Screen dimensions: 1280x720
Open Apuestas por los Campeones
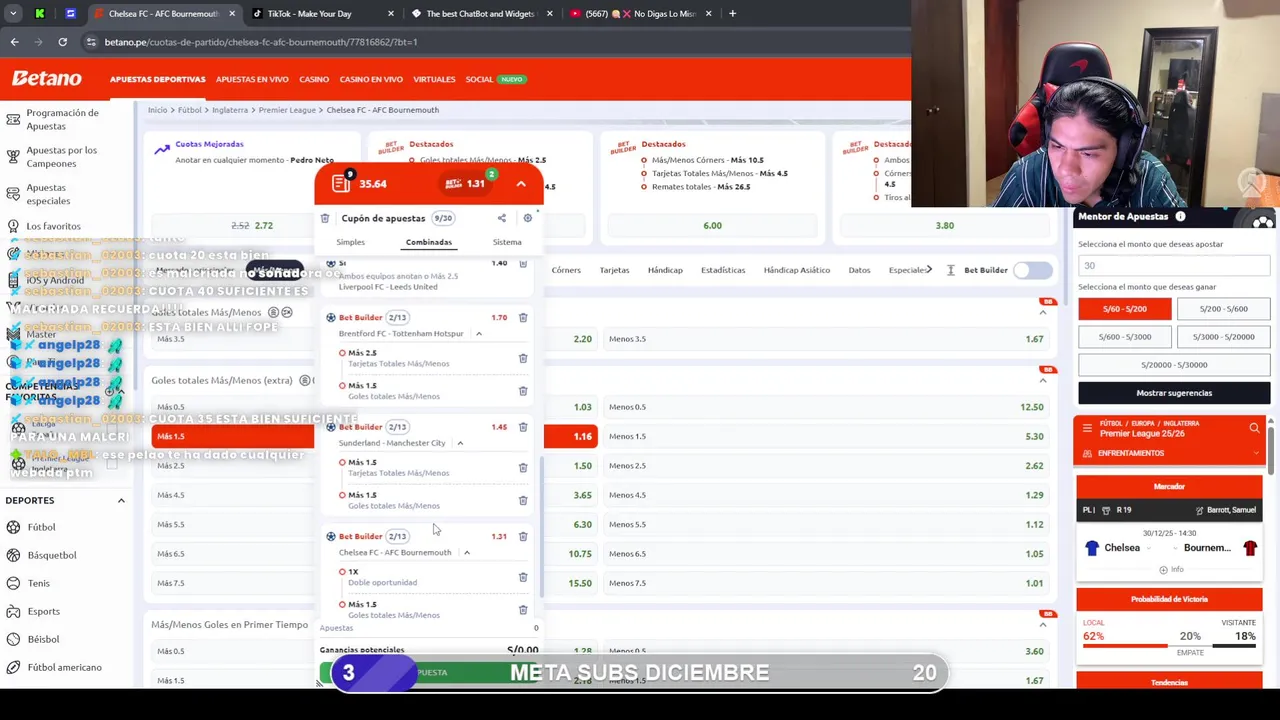pyautogui.click(x=61, y=157)
